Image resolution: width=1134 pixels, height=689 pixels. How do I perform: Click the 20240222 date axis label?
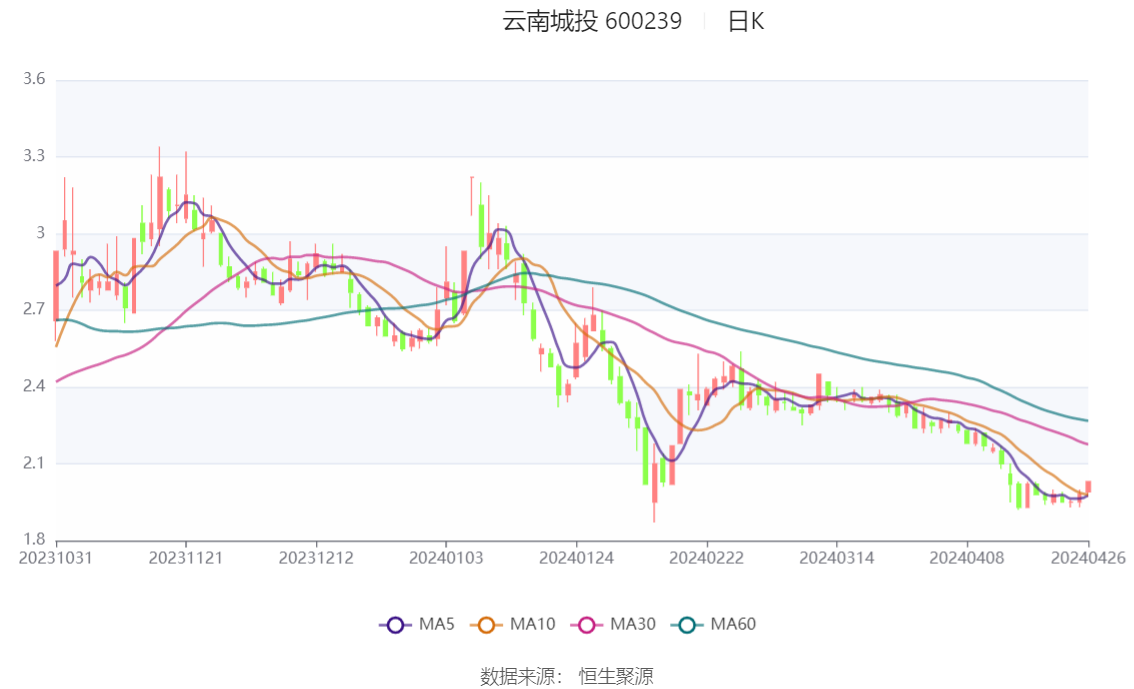tap(707, 558)
